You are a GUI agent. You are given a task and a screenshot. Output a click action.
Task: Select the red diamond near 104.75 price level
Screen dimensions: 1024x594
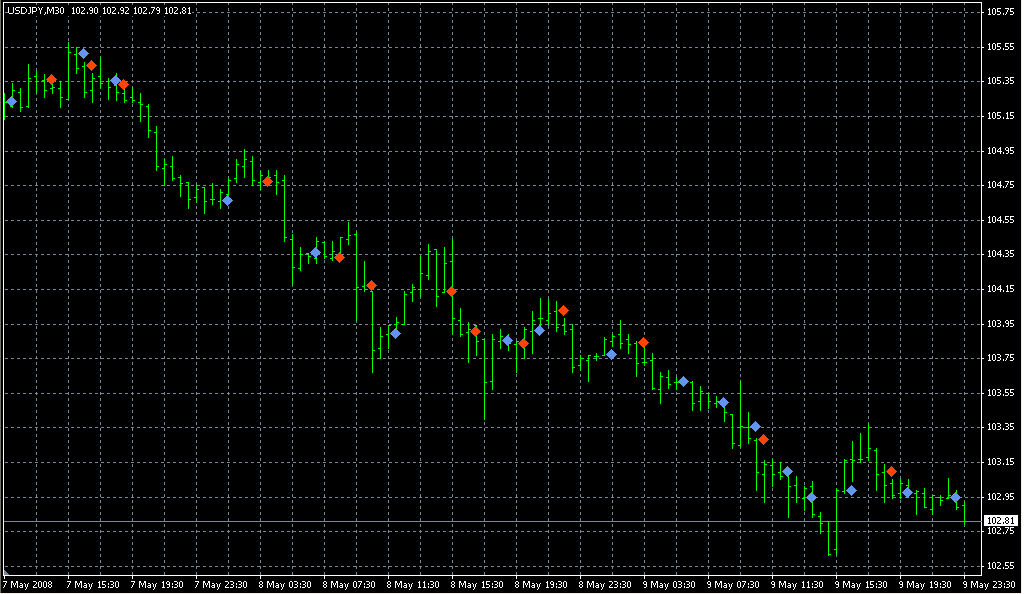tap(267, 181)
